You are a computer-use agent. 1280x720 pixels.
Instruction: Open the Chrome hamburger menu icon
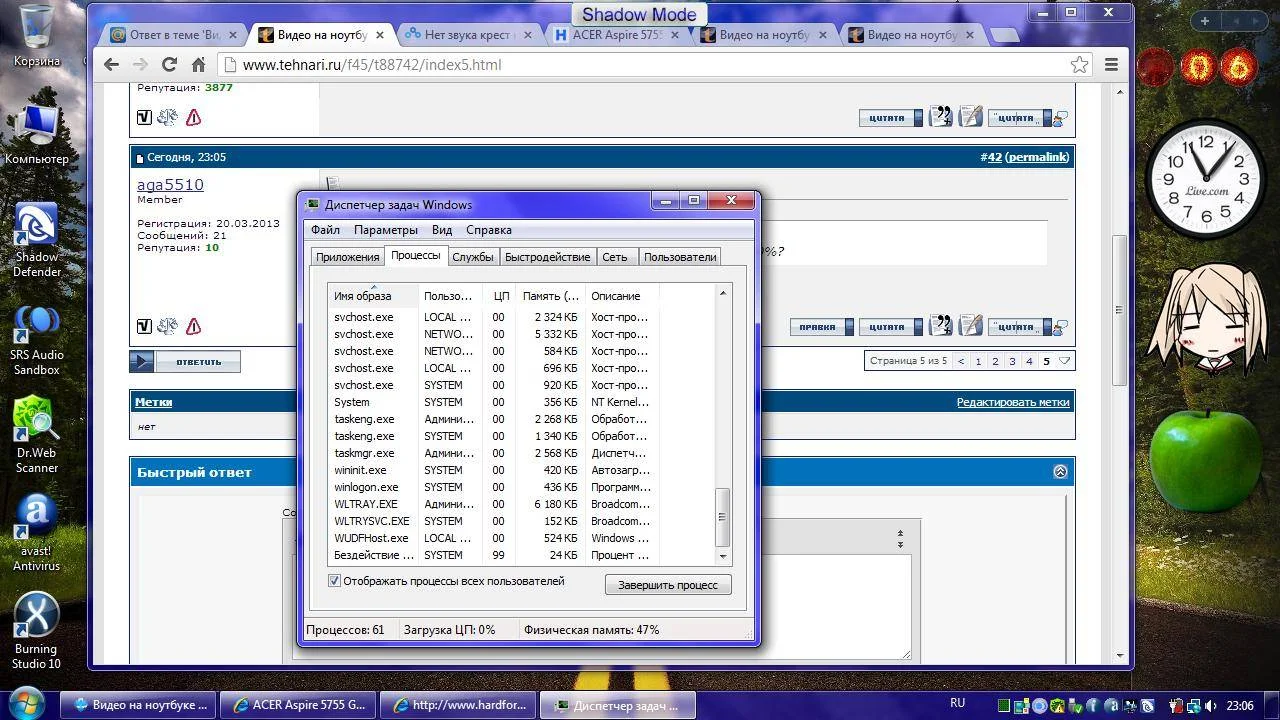[x=1111, y=65]
